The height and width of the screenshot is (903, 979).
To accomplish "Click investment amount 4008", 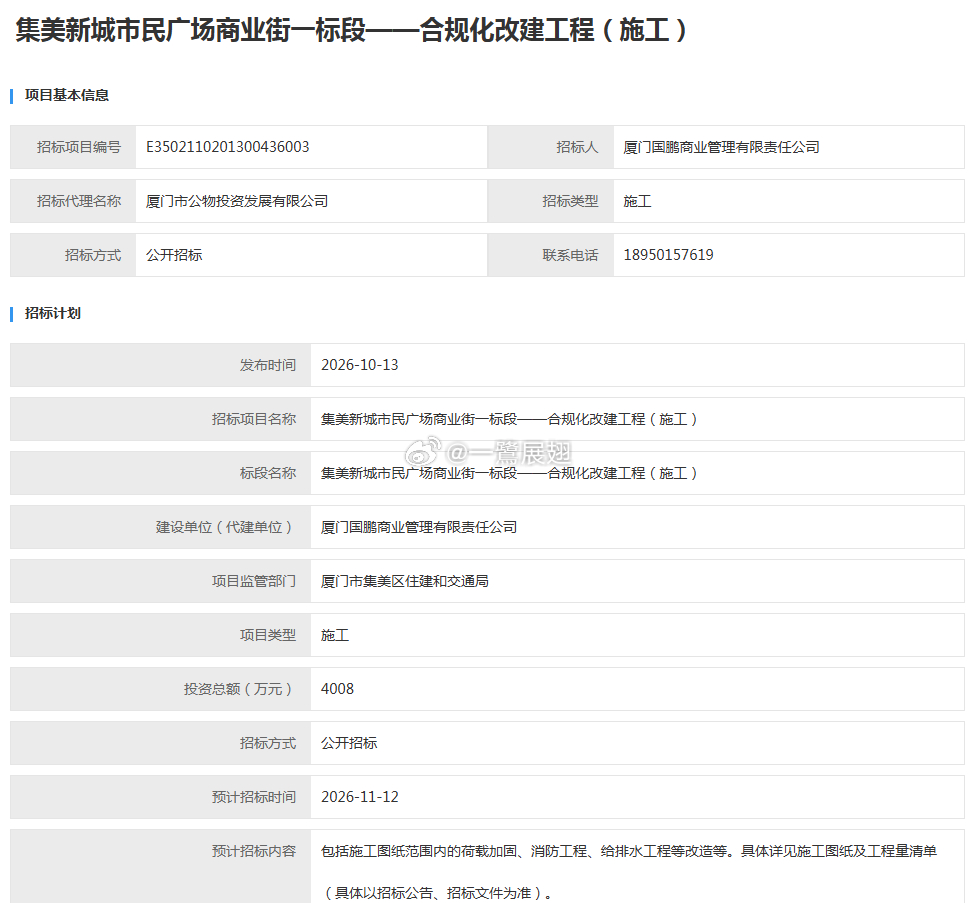I will click(337, 689).
